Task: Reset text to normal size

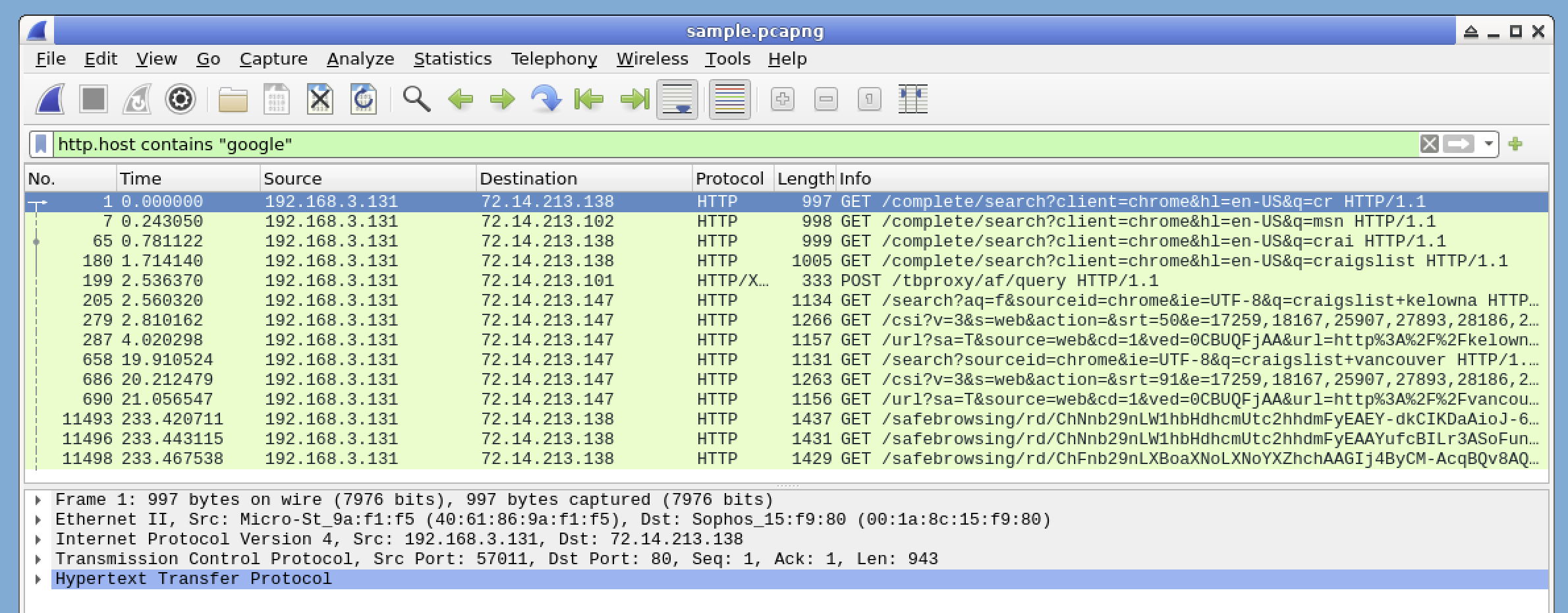Action: tap(870, 100)
